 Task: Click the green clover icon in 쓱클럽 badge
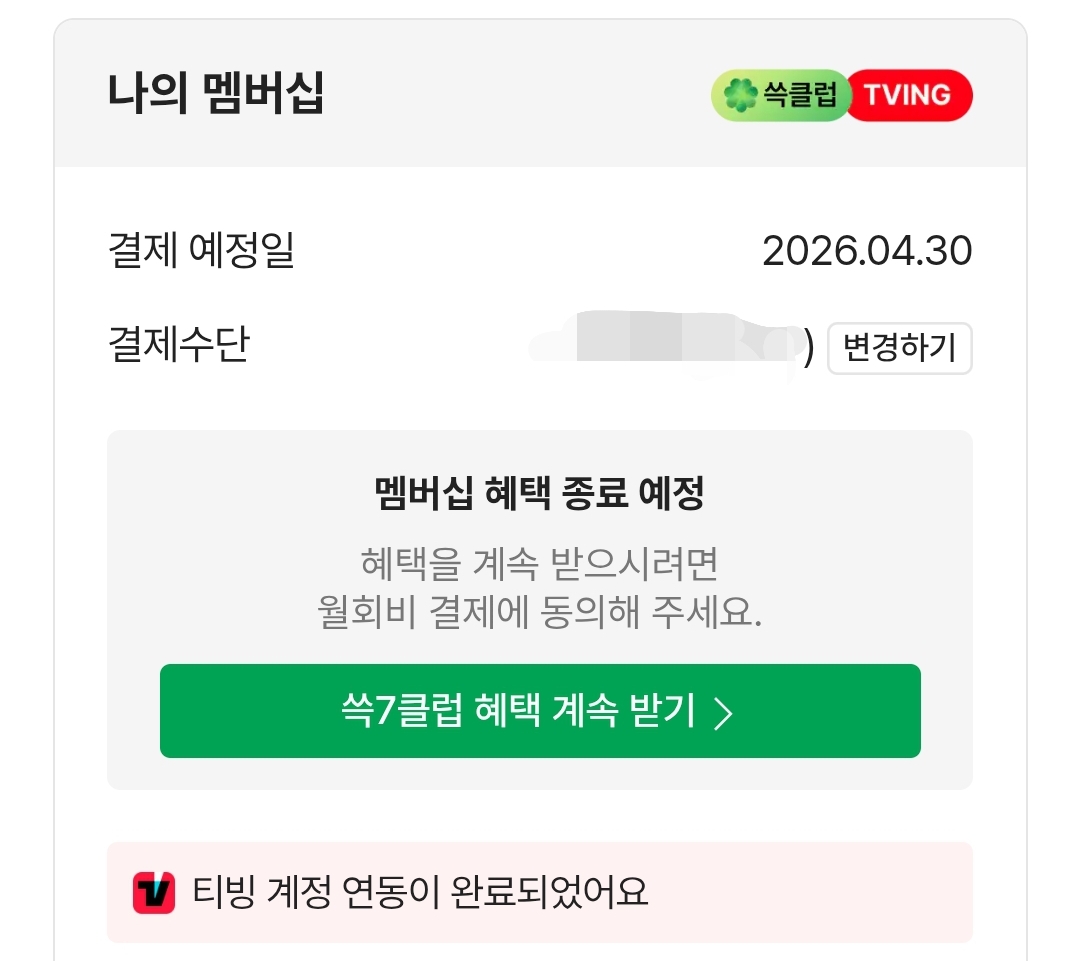741,96
